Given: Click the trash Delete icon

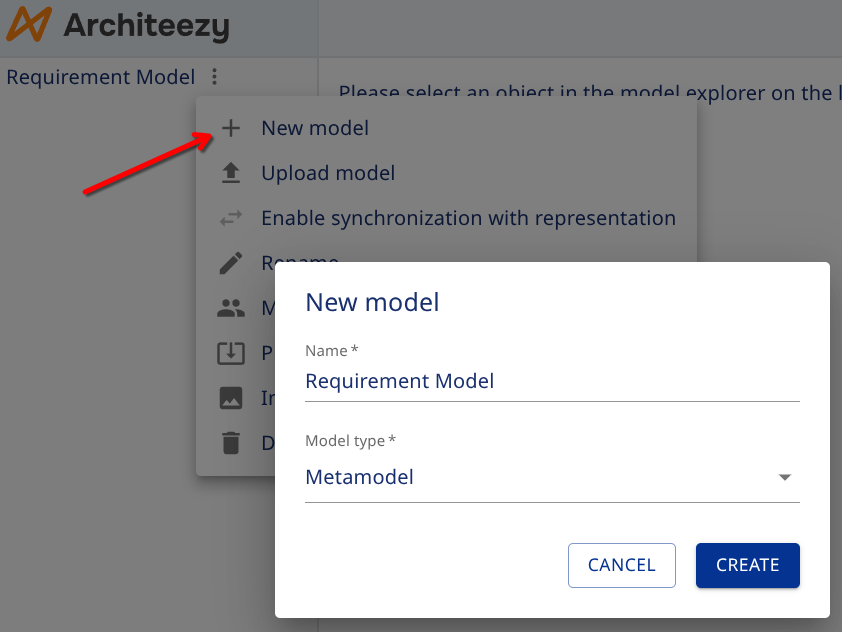Looking at the screenshot, I should click(232, 442).
